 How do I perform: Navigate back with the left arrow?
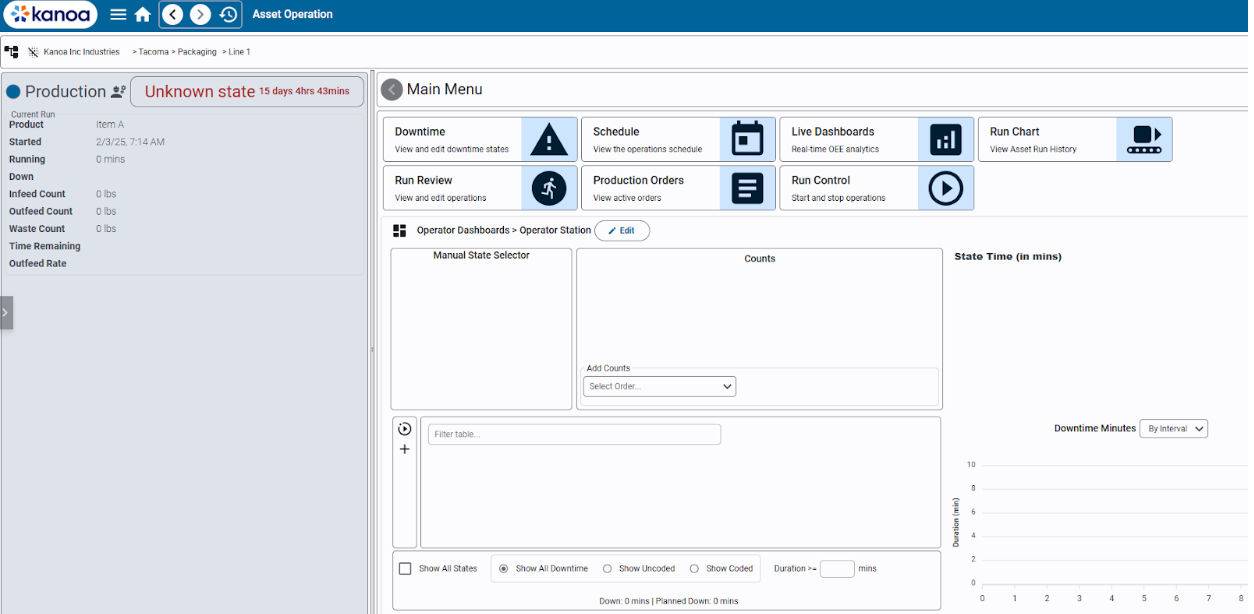173,14
